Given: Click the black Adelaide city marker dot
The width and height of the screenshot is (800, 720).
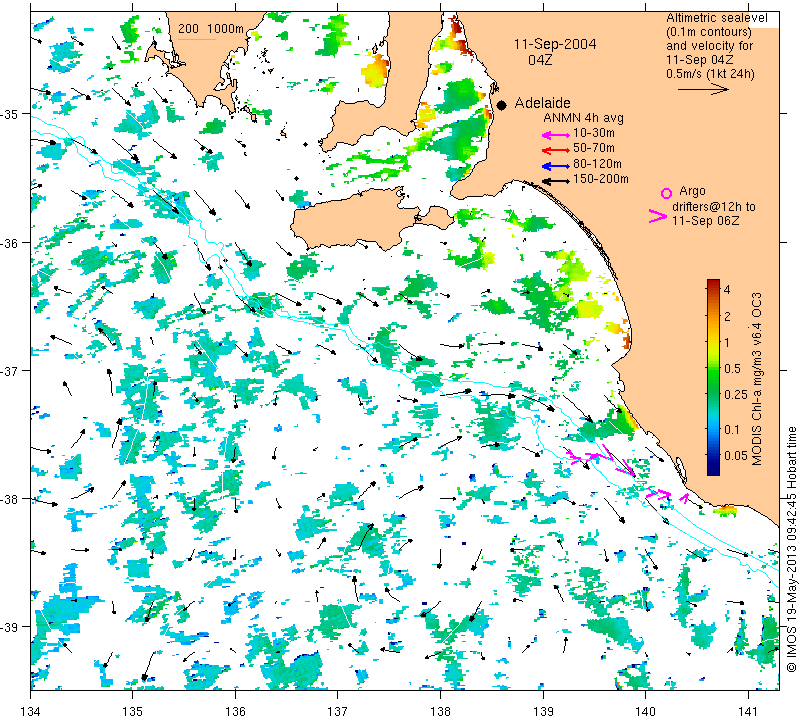Looking at the screenshot, I should tap(502, 105).
